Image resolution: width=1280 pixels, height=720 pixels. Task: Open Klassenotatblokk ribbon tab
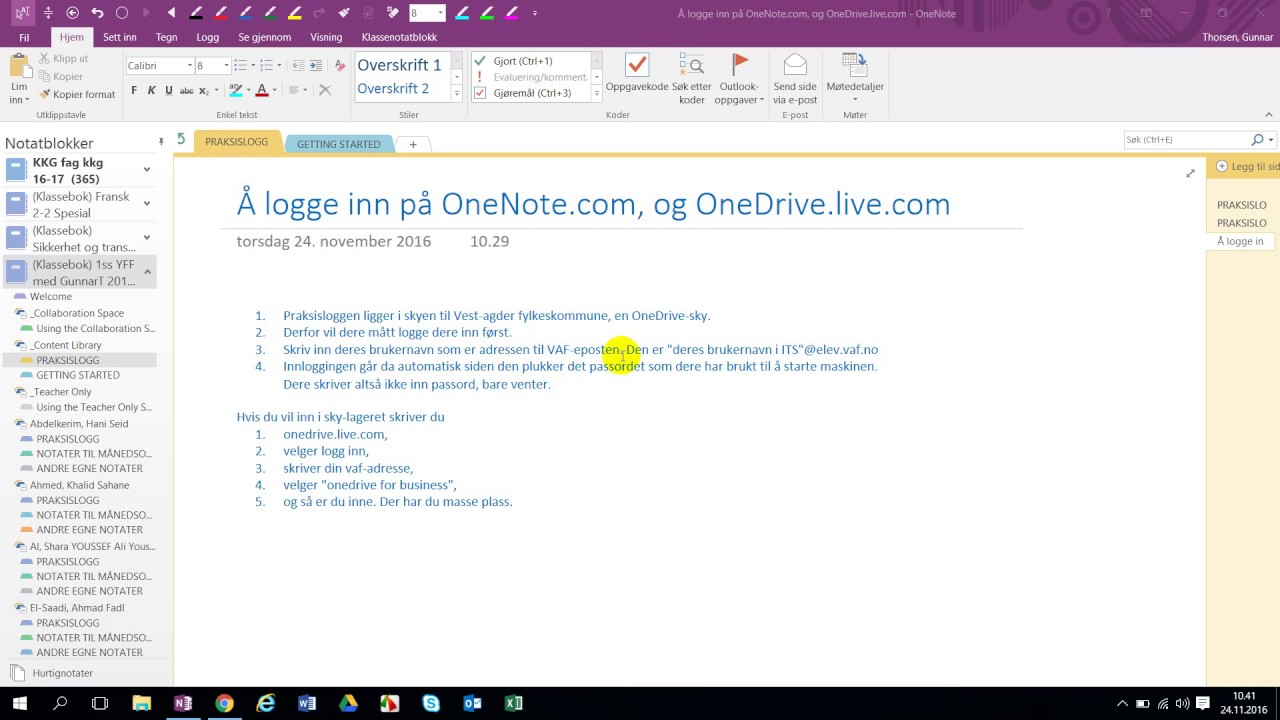pyautogui.click(x=400, y=37)
